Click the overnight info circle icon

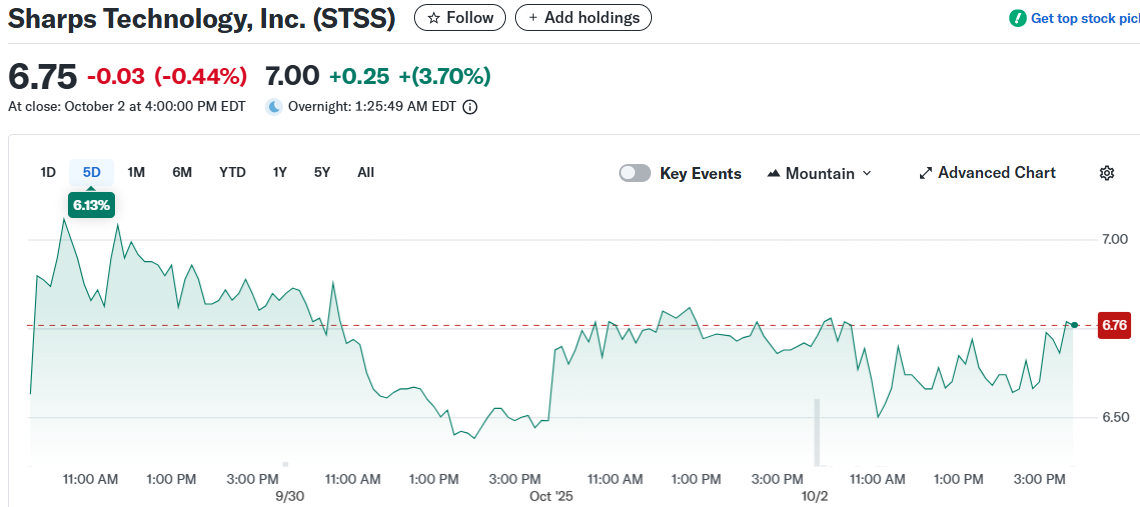tap(470, 107)
